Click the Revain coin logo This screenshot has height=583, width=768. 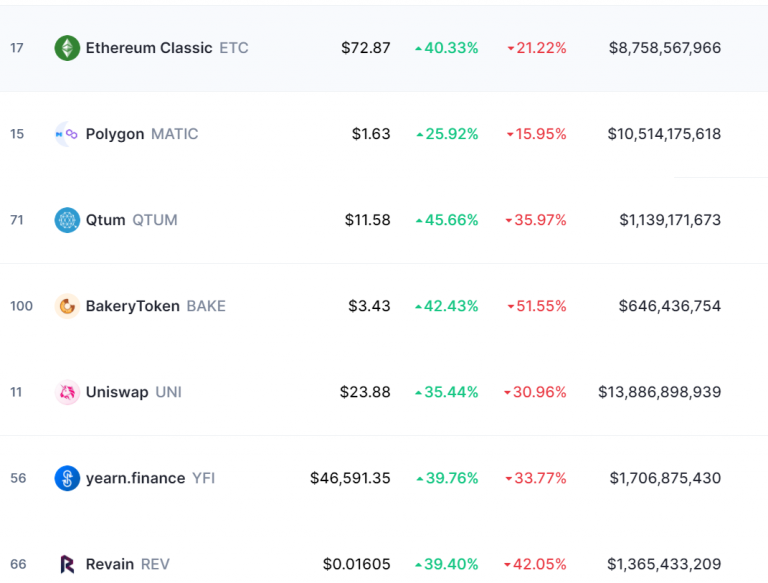[x=67, y=564]
